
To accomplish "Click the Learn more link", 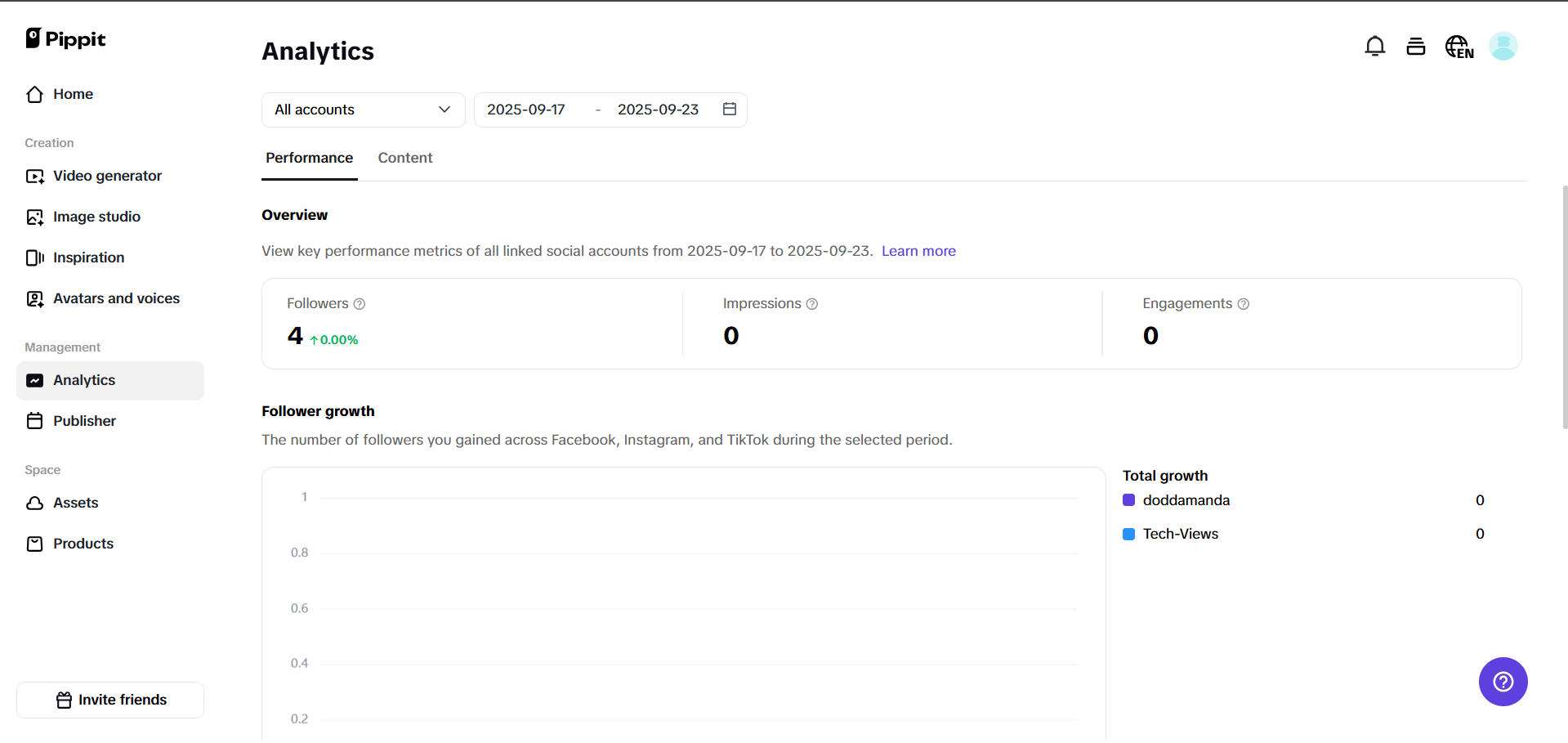I will [918, 251].
